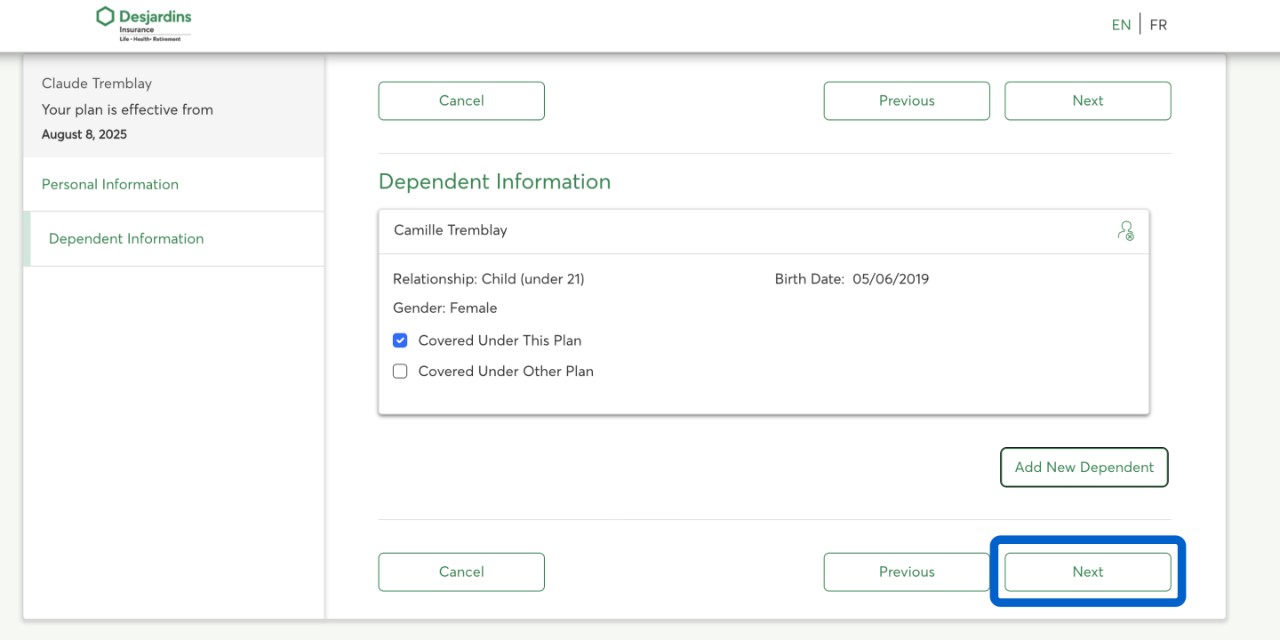Click the Desjardins Insurance logo
The height and width of the screenshot is (640, 1280).
click(x=144, y=24)
